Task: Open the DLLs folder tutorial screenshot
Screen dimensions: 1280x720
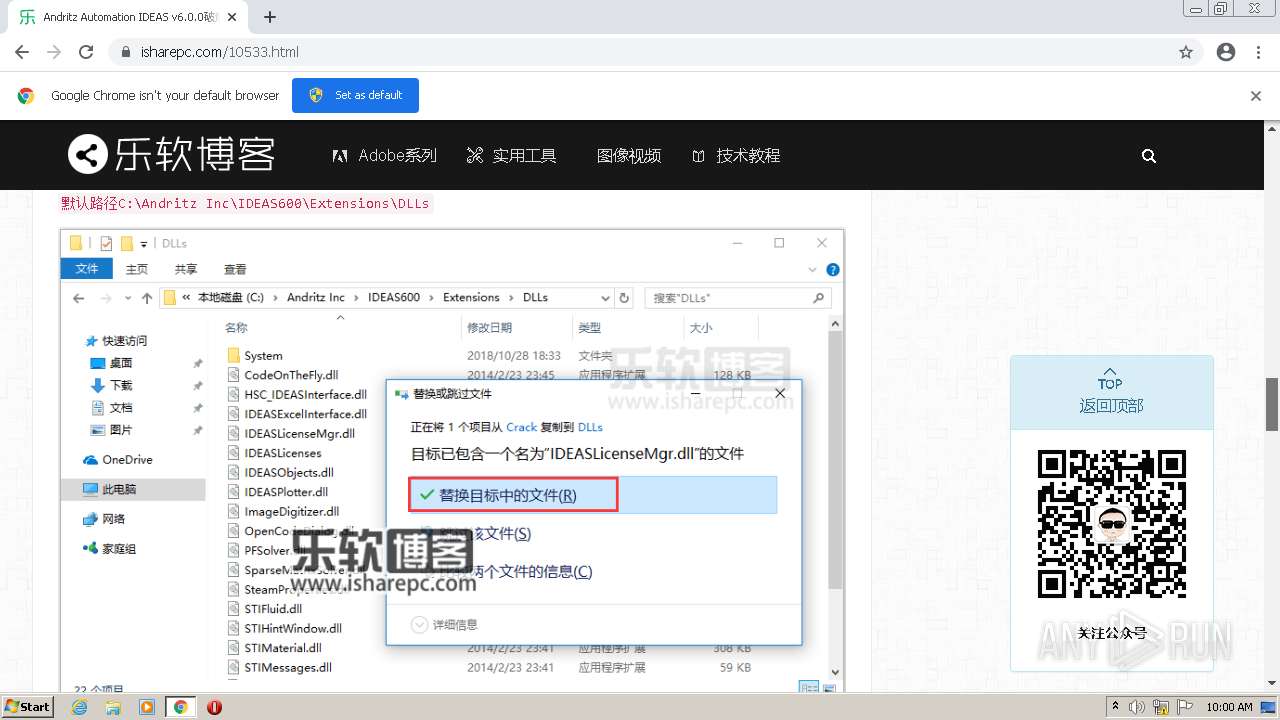Action: click(452, 460)
